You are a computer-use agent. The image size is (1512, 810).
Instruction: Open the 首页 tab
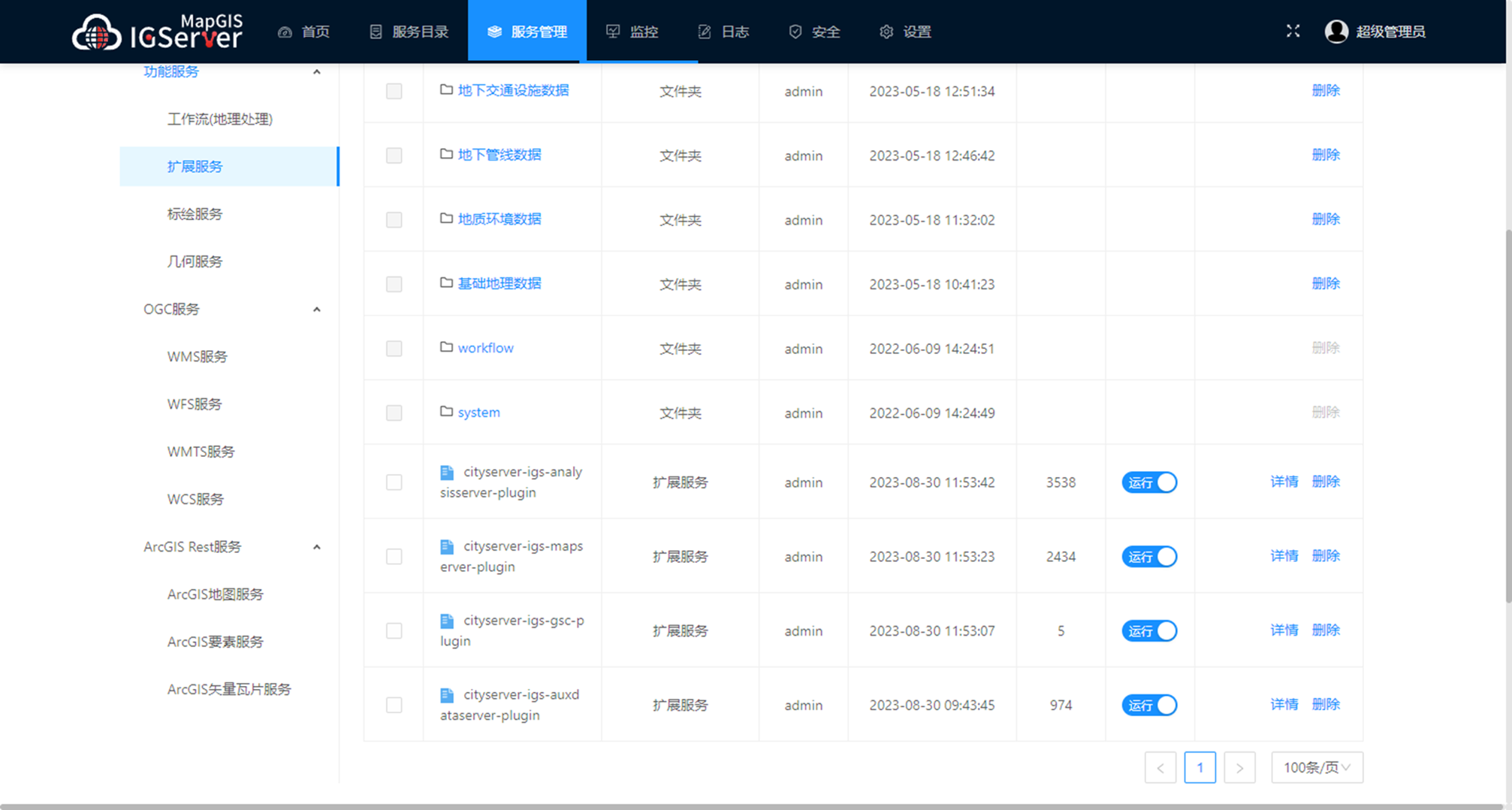(304, 32)
